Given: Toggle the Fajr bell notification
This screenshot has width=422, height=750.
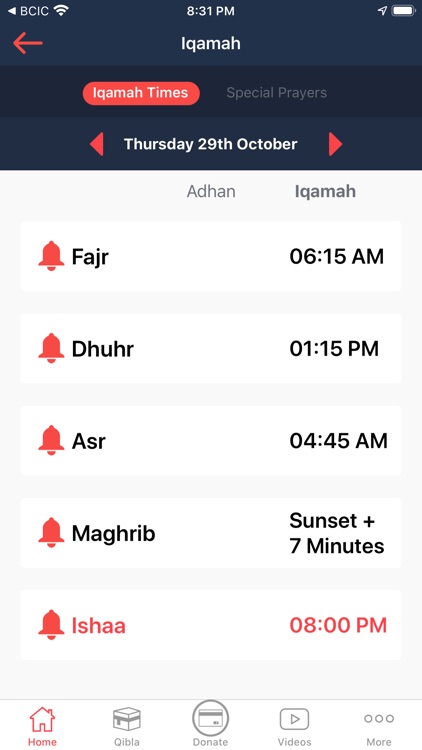Looking at the screenshot, I should coord(51,256).
